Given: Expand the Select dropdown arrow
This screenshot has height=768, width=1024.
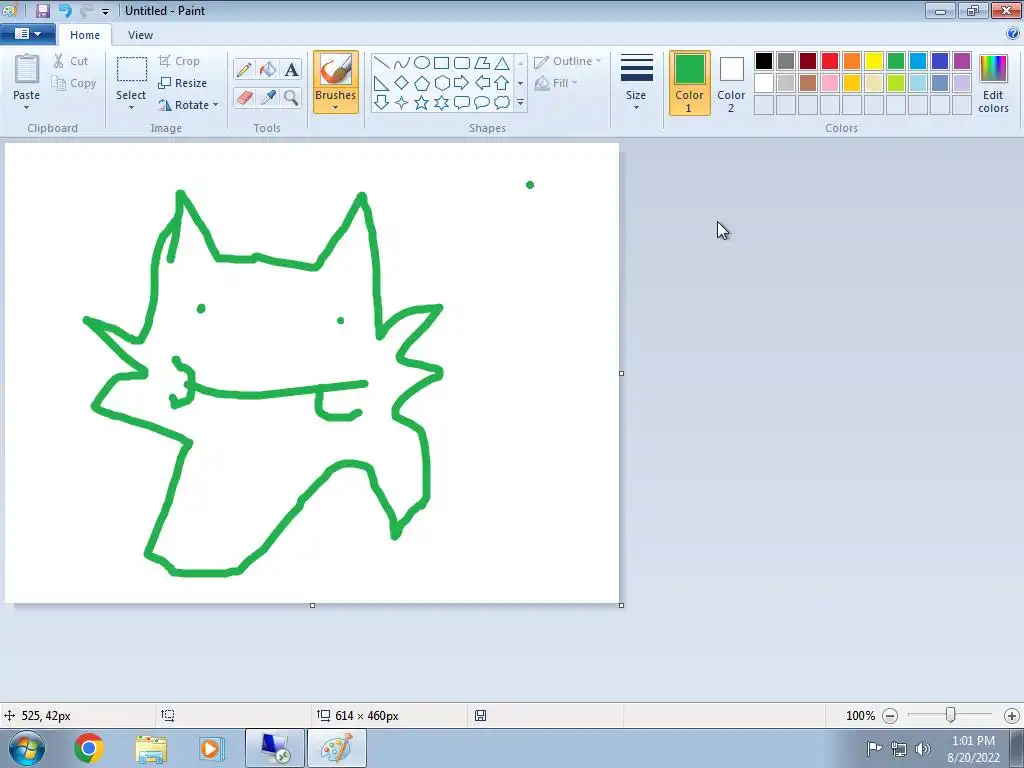Looking at the screenshot, I should pyautogui.click(x=131, y=108).
